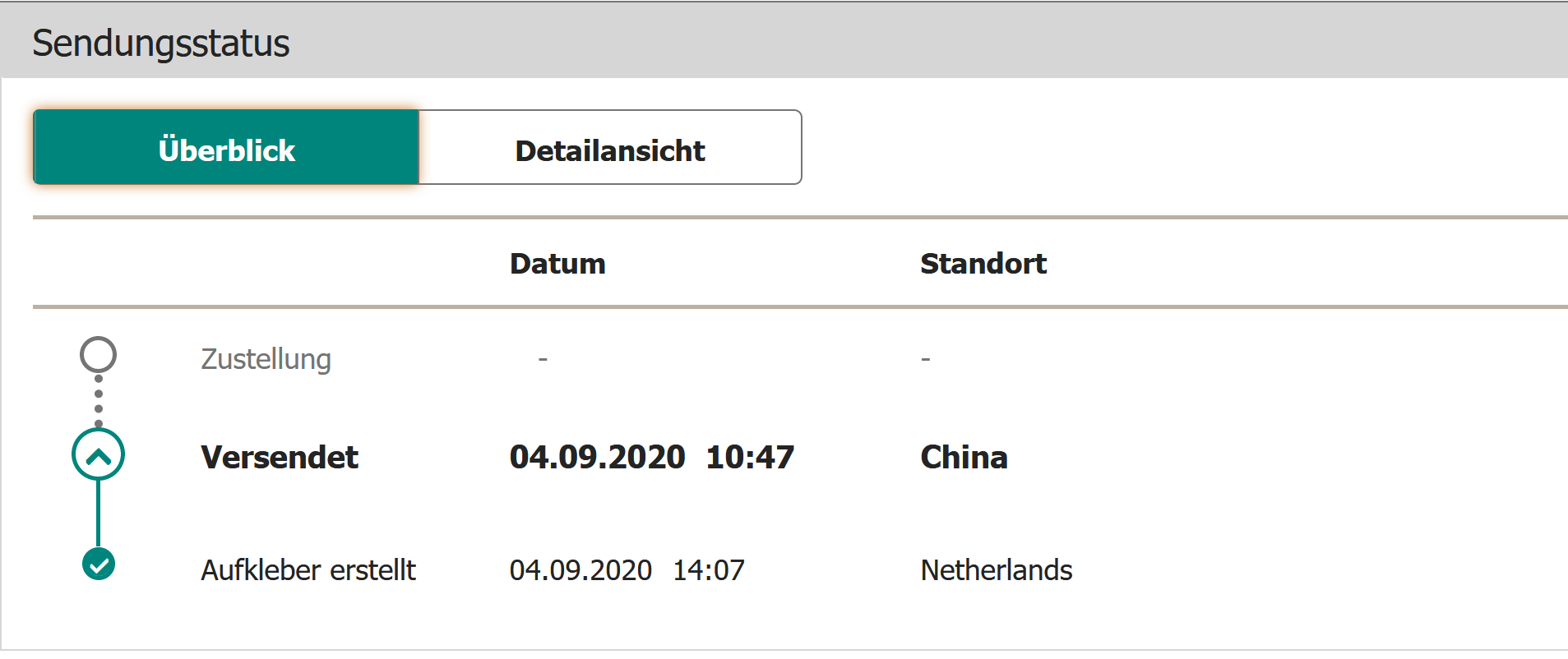Switch to the Überblick tab
This screenshot has height=659, width=1568.
(x=226, y=148)
